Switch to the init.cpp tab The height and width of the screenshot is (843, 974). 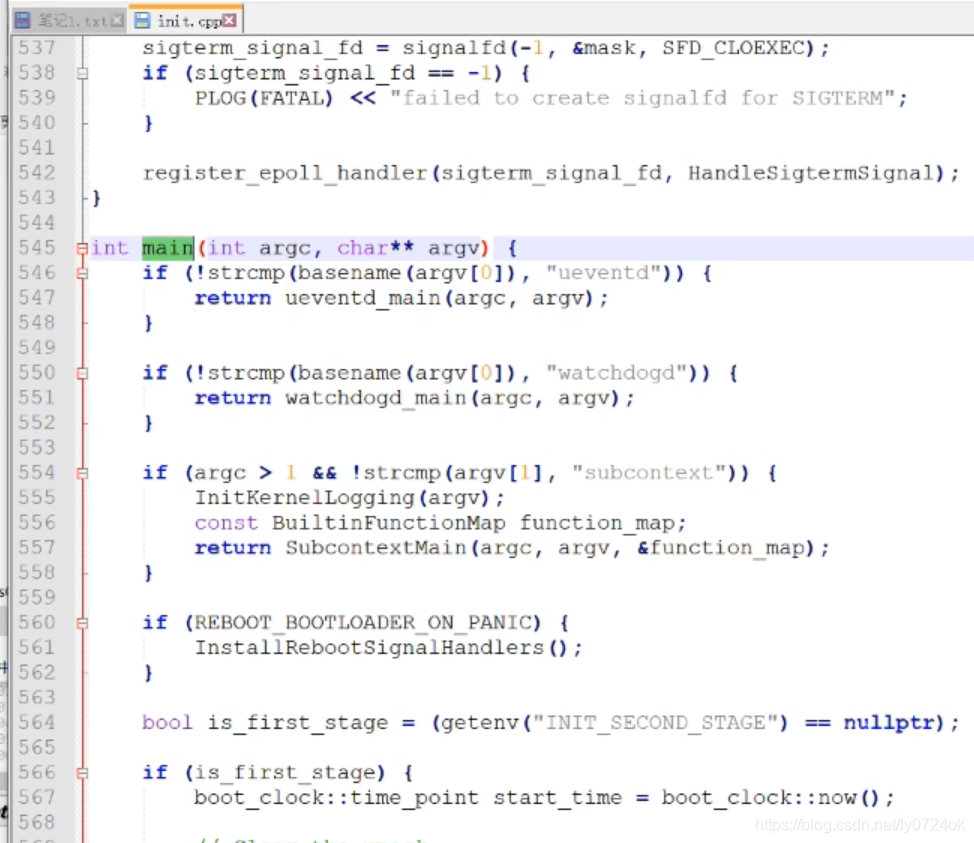click(x=185, y=21)
